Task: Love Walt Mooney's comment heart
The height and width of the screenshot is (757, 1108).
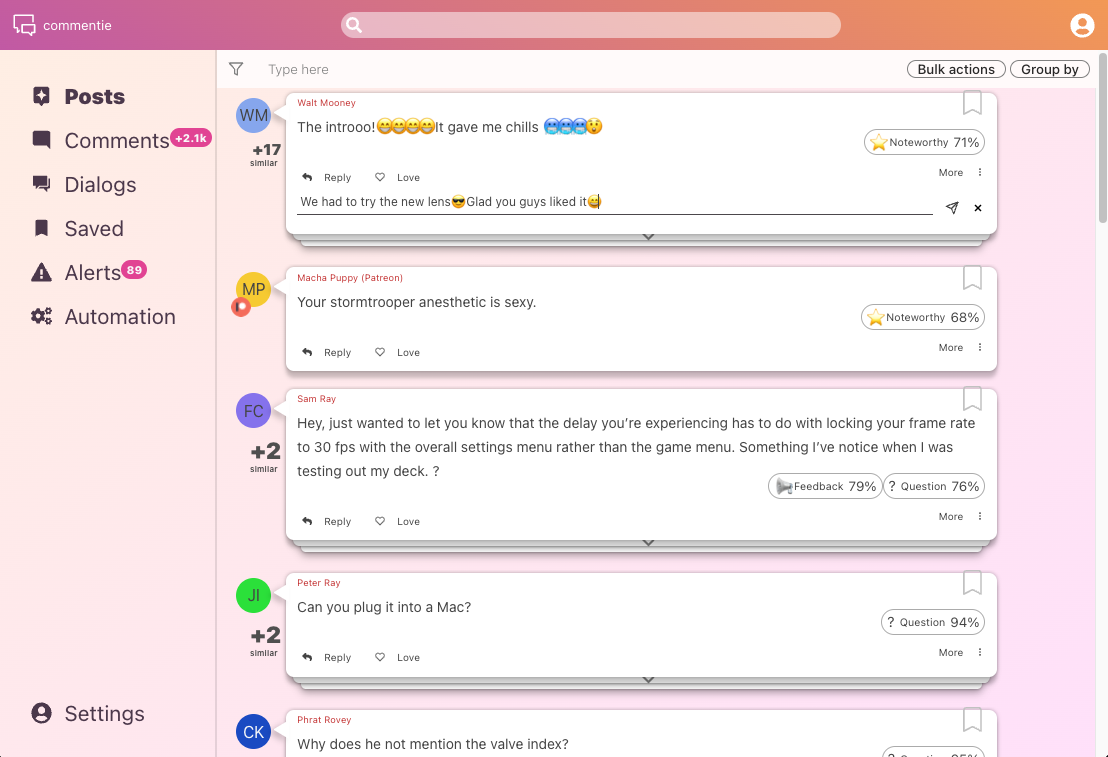Action: [380, 177]
